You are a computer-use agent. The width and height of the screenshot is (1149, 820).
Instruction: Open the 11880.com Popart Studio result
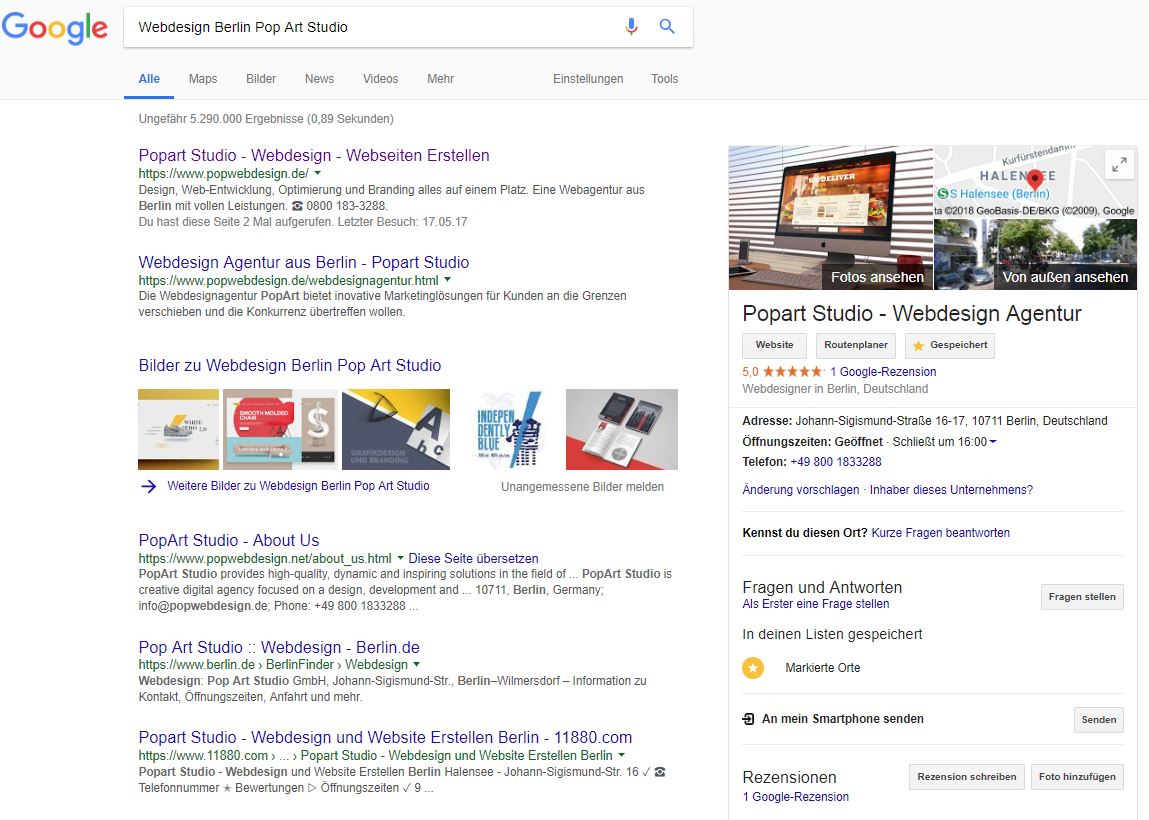(x=385, y=737)
